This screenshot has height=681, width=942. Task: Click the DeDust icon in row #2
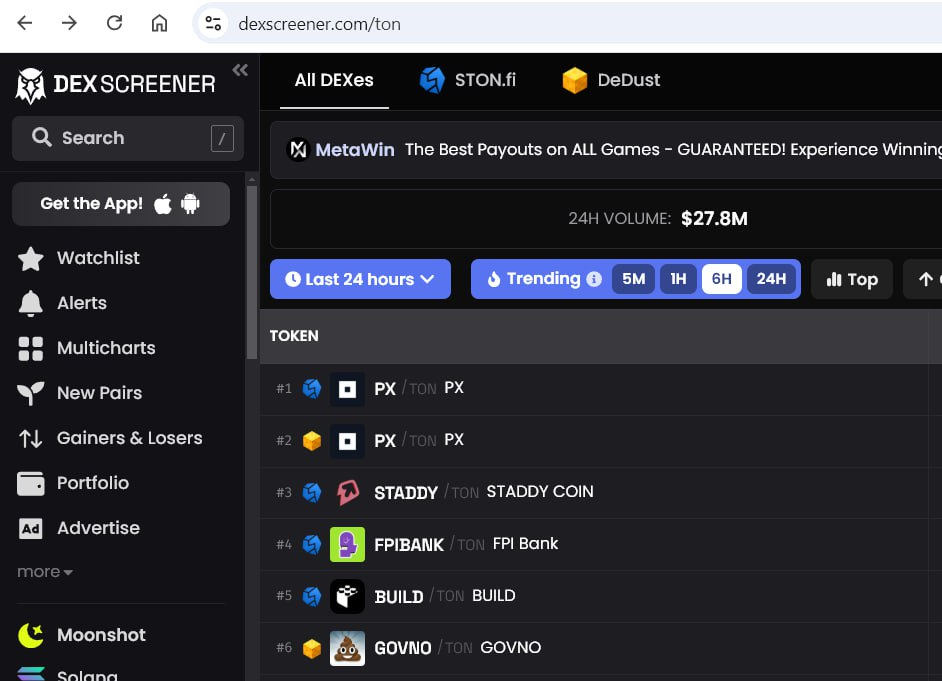point(312,441)
